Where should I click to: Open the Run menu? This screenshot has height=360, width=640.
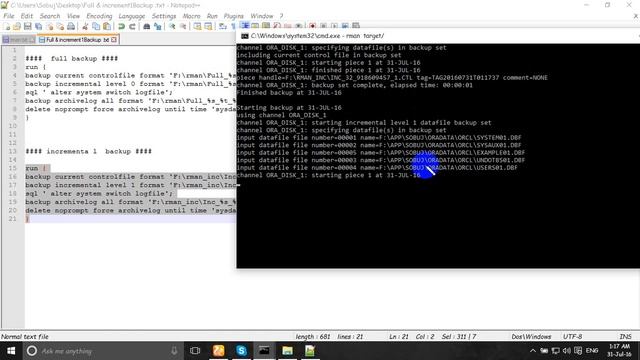pyautogui.click(x=212, y=16)
